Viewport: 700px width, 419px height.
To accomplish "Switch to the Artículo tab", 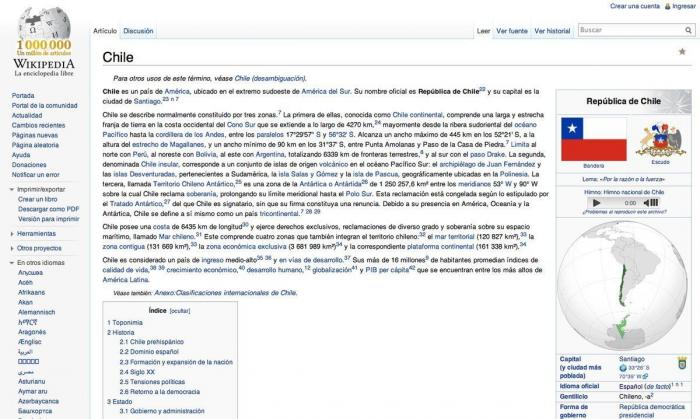I will (105, 31).
